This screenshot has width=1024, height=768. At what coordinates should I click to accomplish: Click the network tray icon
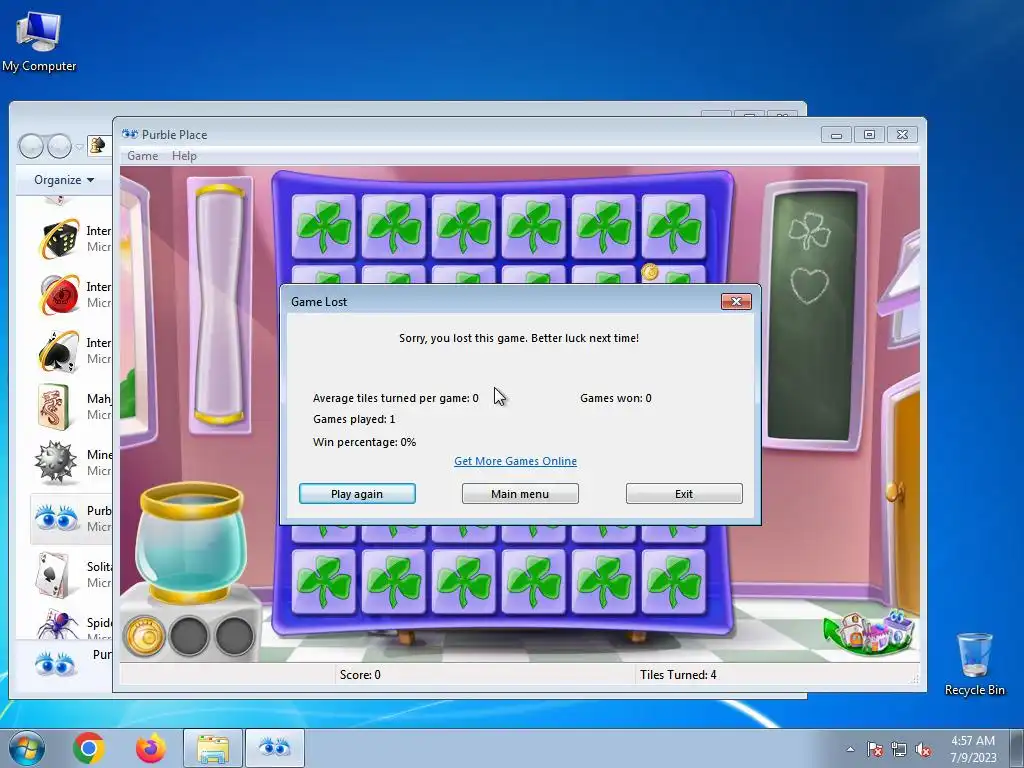tap(899, 749)
